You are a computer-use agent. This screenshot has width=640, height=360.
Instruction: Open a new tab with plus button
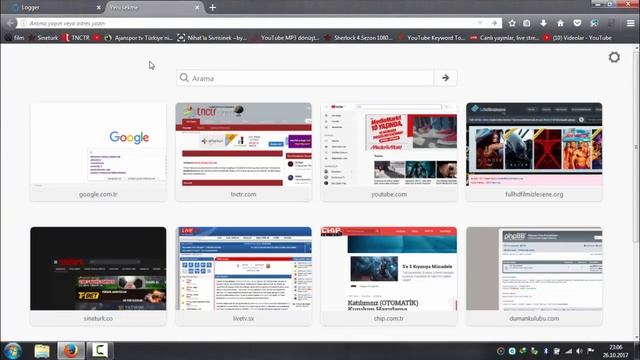click(x=212, y=7)
